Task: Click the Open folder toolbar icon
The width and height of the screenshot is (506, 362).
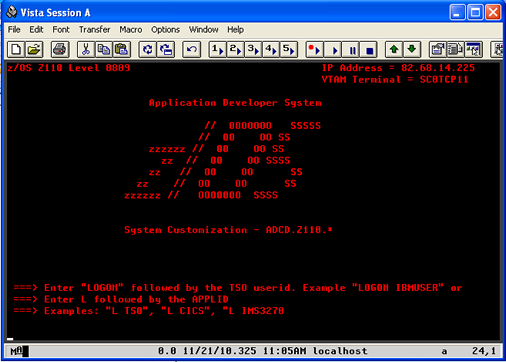Action: 34,50
